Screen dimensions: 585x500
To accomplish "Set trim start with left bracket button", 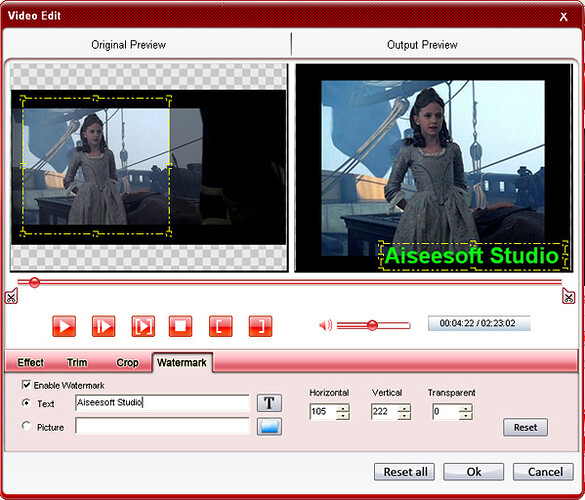I will (x=220, y=326).
